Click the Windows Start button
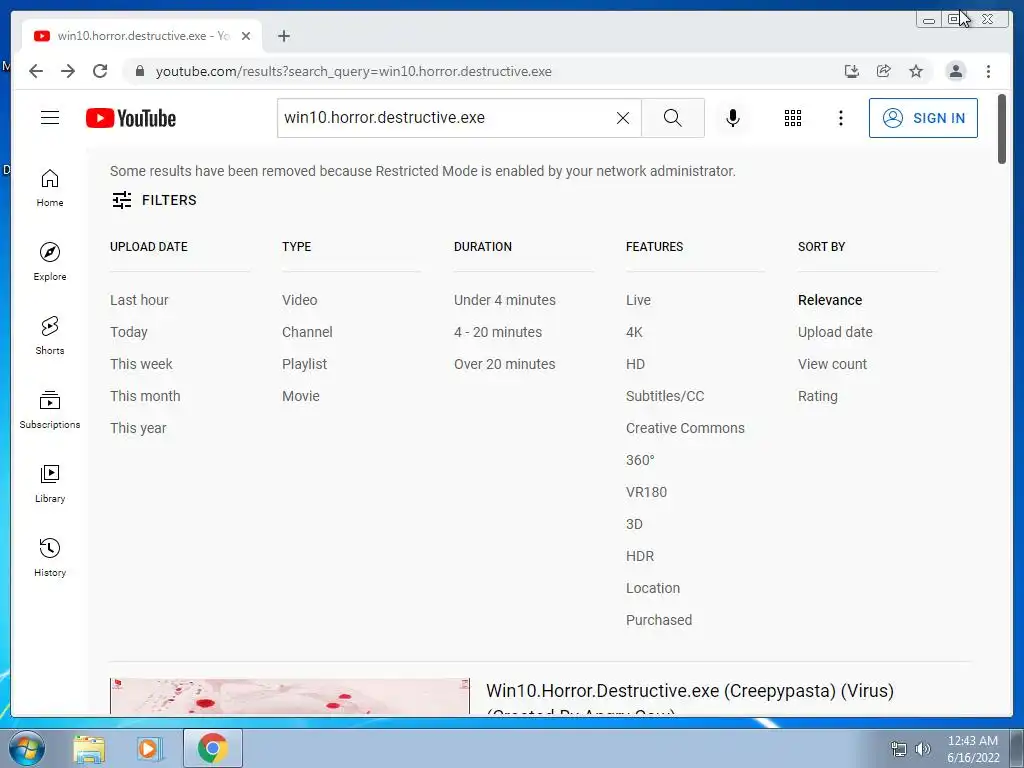 (x=27, y=748)
